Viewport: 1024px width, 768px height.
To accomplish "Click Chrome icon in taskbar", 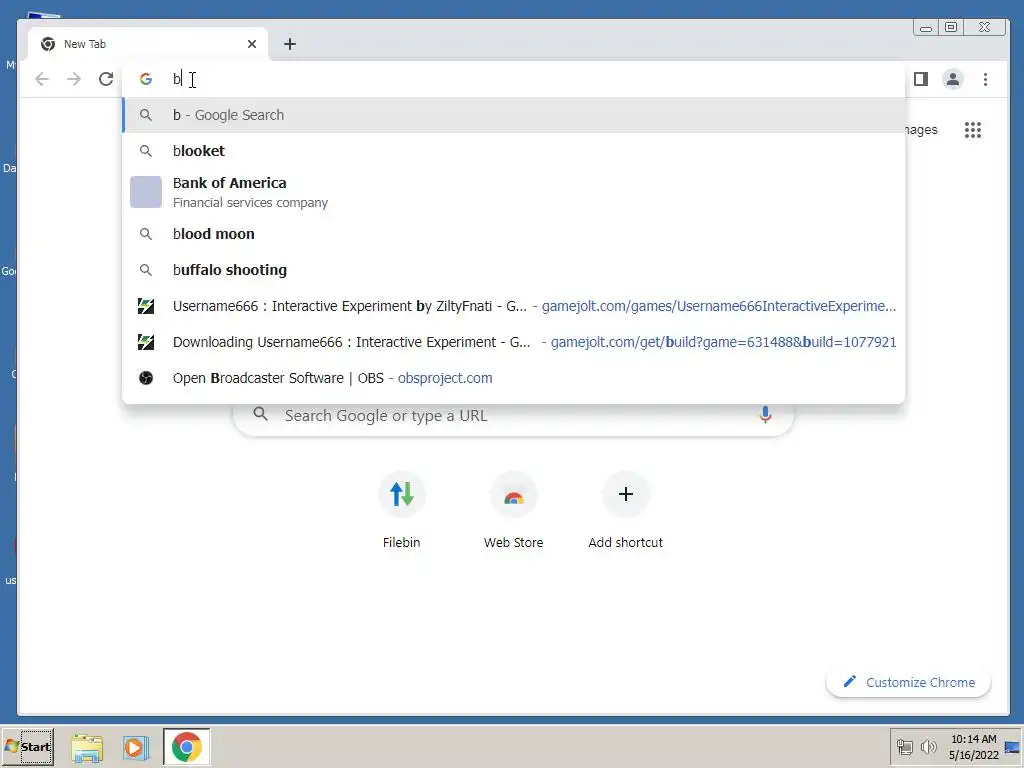I will pyautogui.click(x=187, y=746).
